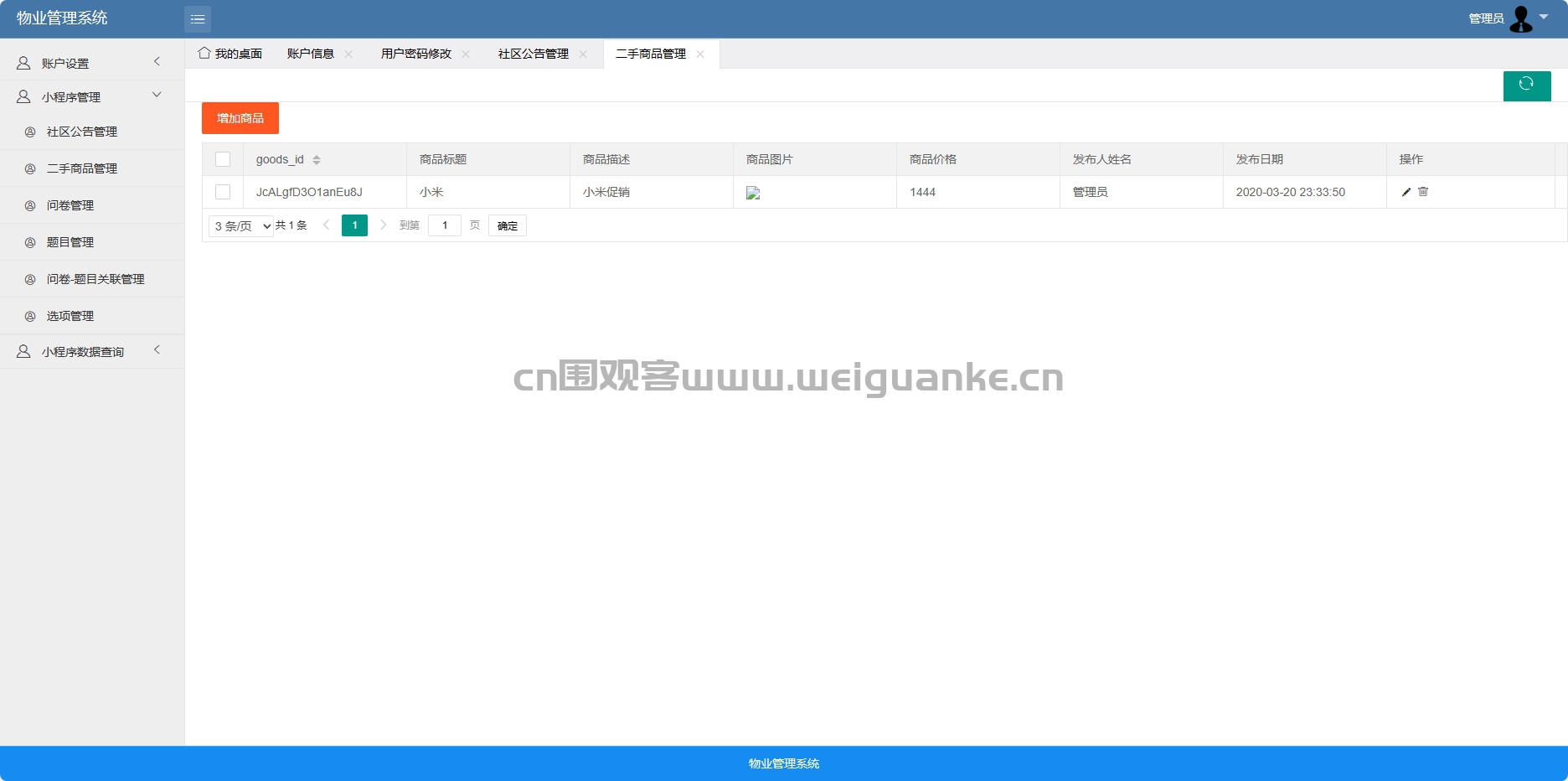Check the JcALgfD3O1anEu8J row checkbox
The height and width of the screenshot is (781, 1568).
tap(223, 192)
